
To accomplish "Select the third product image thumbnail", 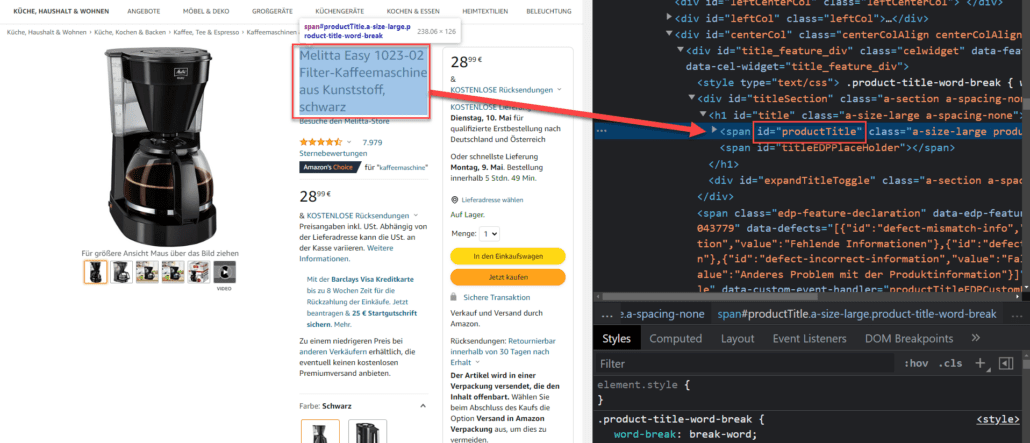I will click(147, 271).
